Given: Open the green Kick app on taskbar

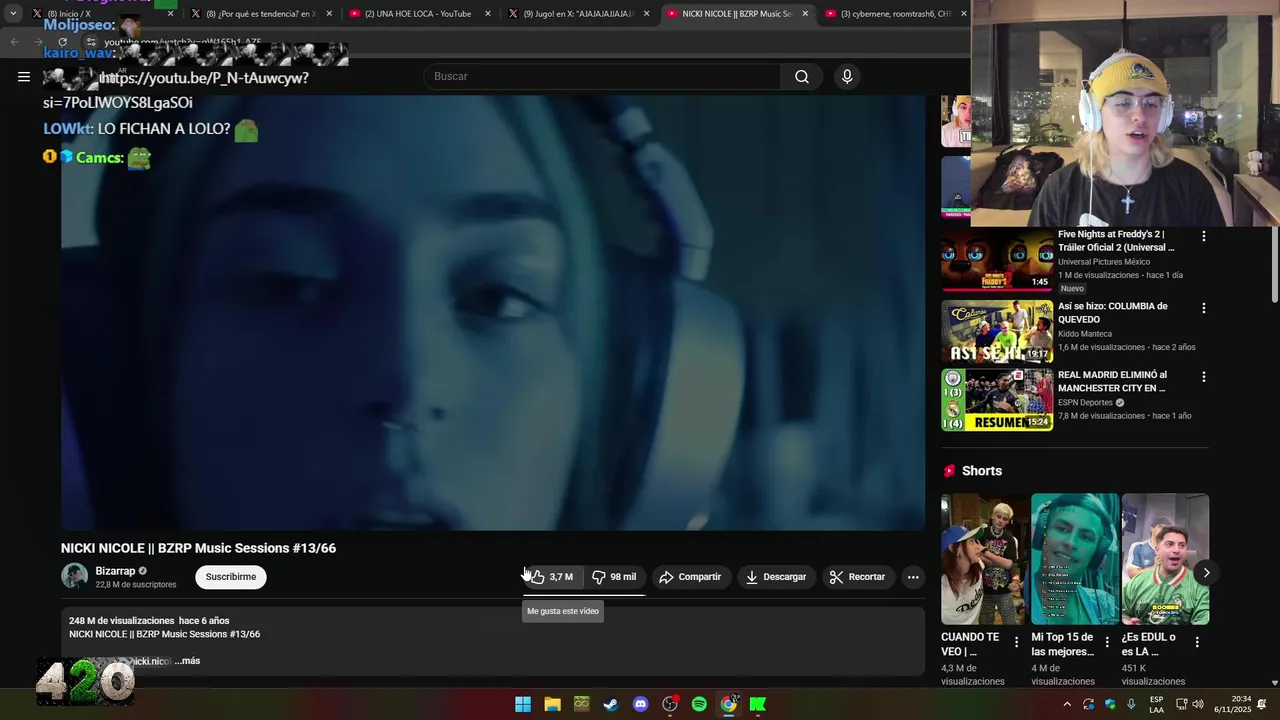Looking at the screenshot, I should 758,704.
